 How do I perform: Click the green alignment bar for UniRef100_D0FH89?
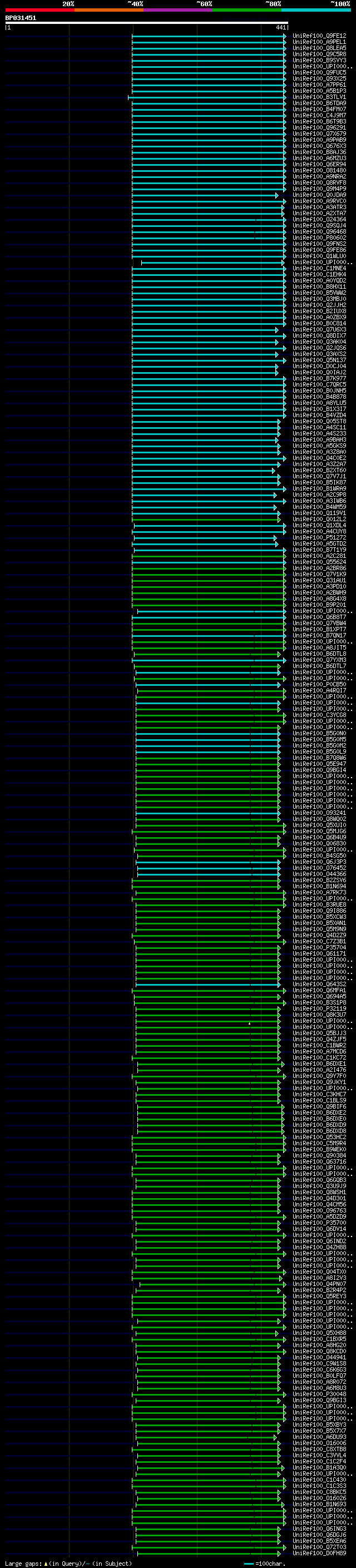[x=210, y=1554]
